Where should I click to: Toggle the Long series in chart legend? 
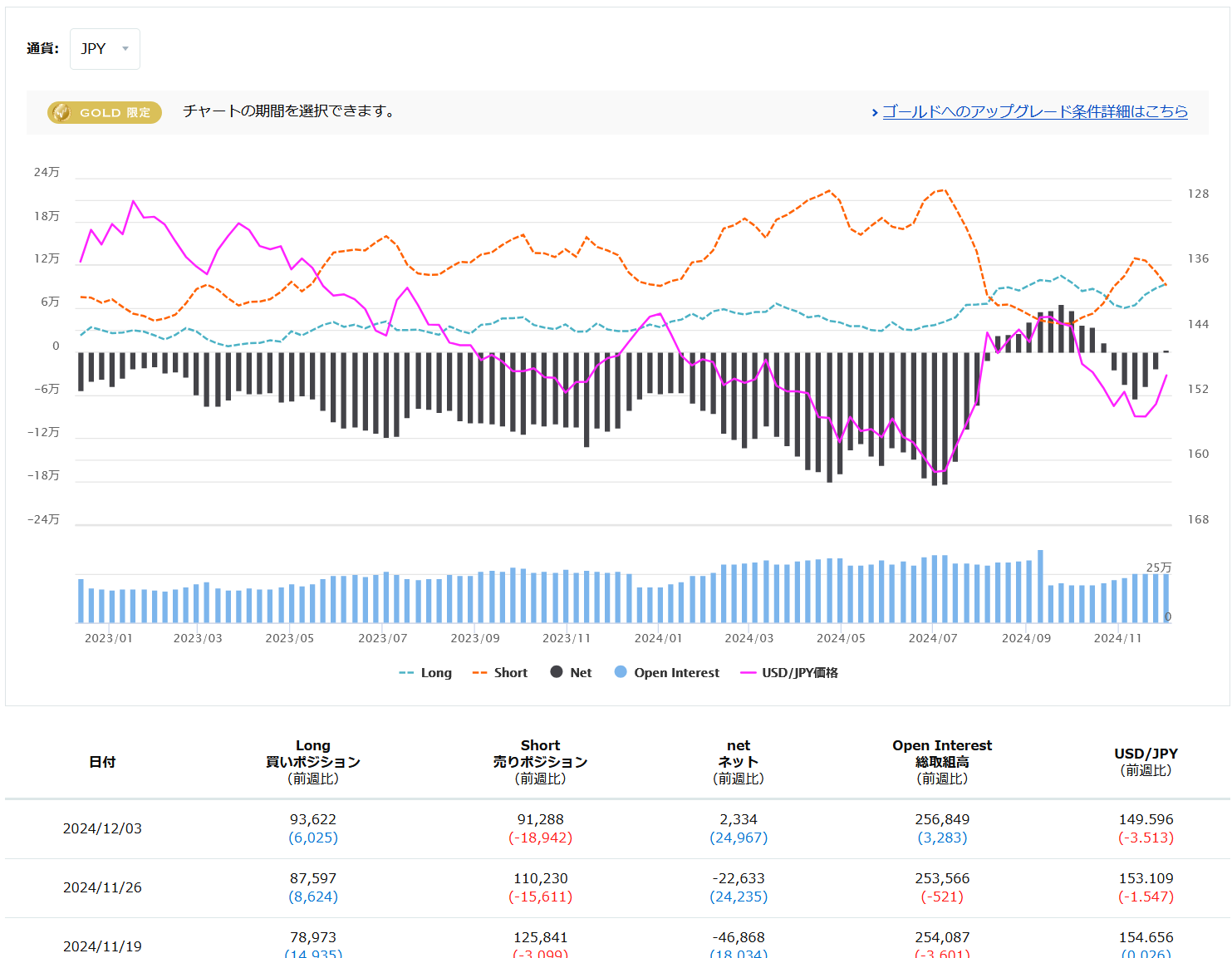435,673
